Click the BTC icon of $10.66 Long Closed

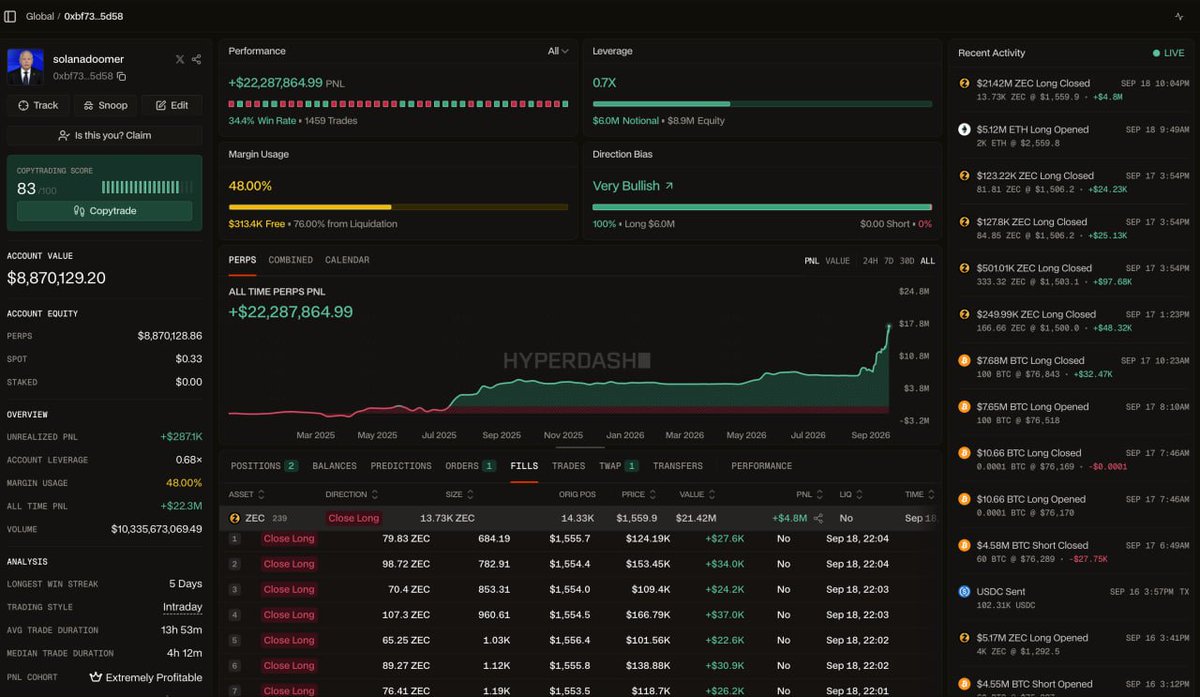[x=965, y=453]
